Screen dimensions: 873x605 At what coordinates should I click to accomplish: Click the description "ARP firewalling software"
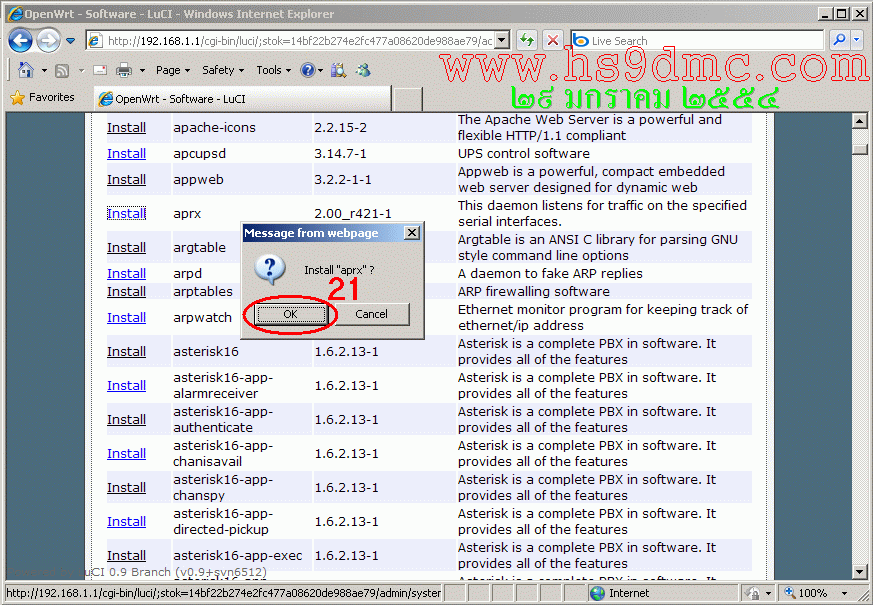pos(534,292)
